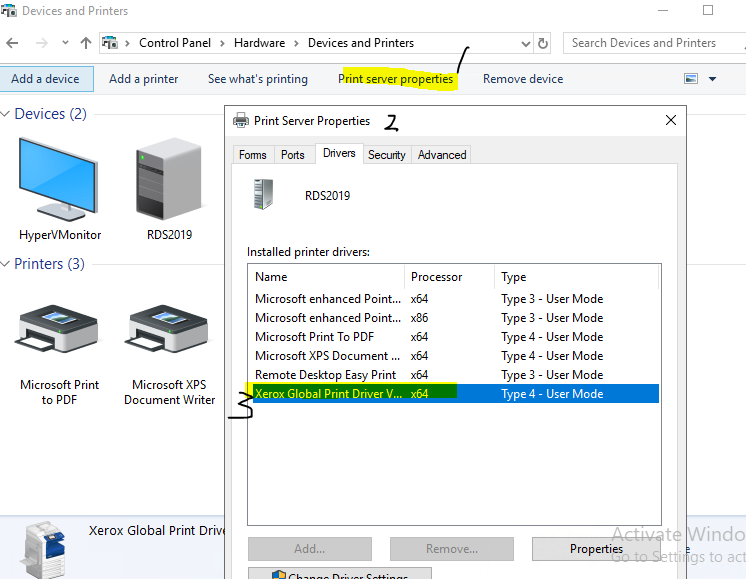The width and height of the screenshot is (746, 579).
Task: Select Hardware in the breadcrumb
Action: [x=259, y=43]
